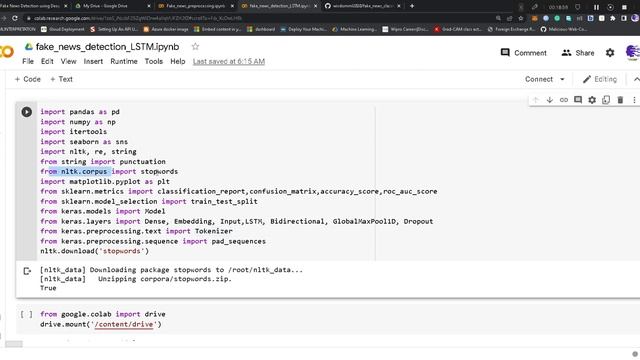Pause the screen recording
The image size is (640, 360).
596,7
